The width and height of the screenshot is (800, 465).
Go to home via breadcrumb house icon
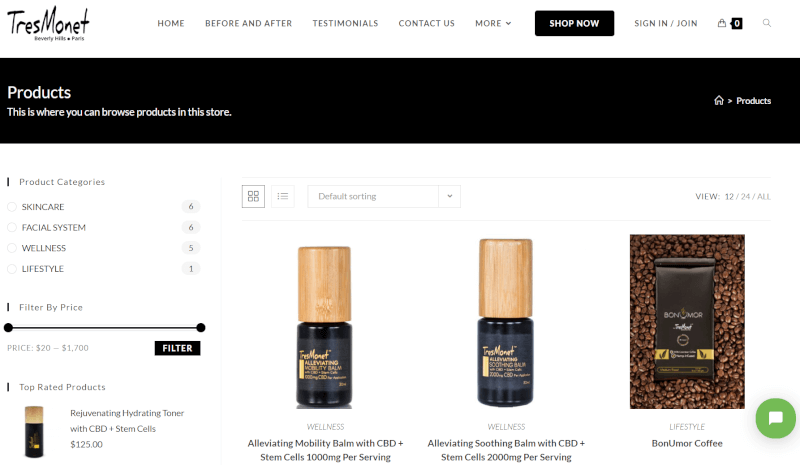(718, 101)
